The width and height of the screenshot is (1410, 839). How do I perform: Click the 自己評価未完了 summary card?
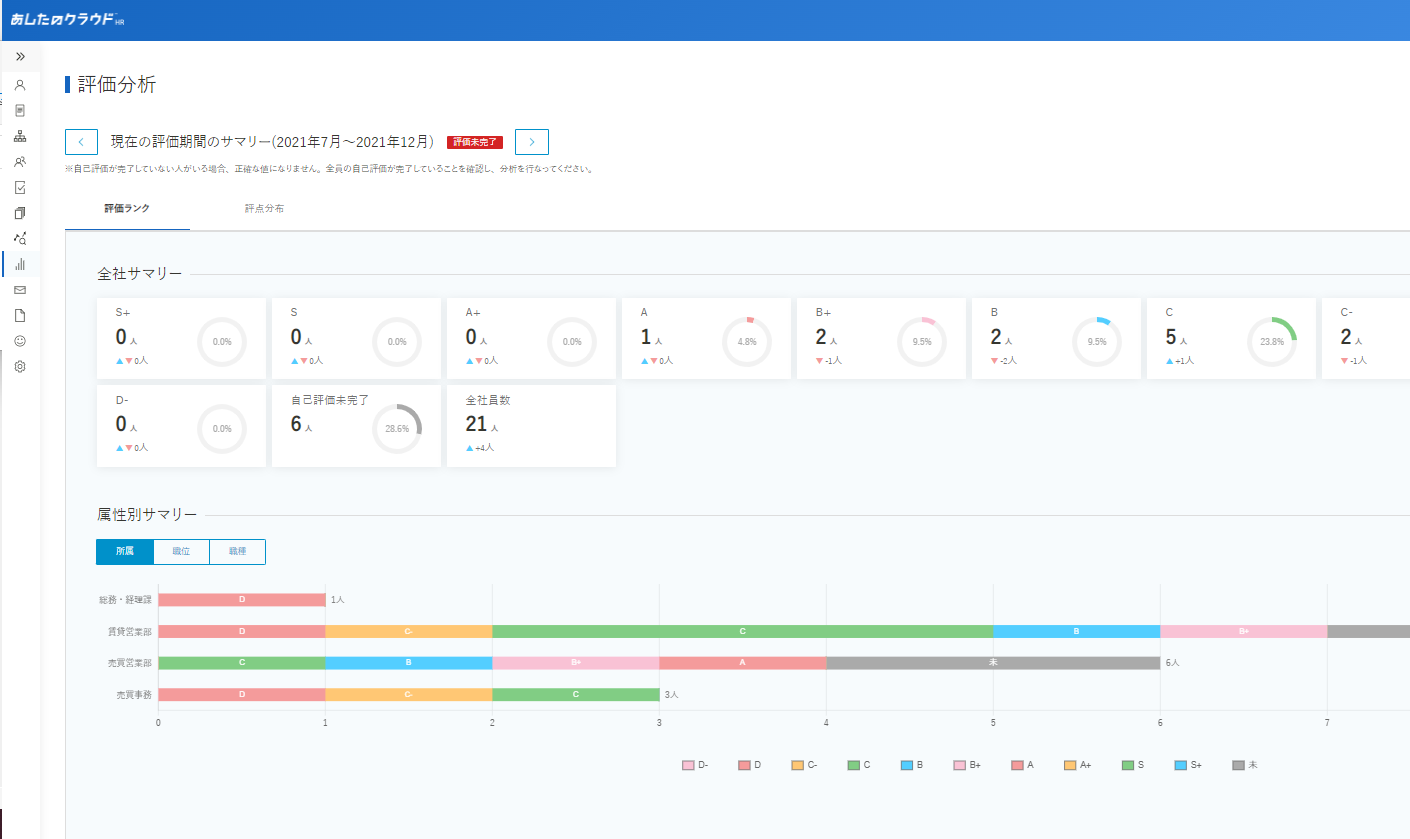356,426
